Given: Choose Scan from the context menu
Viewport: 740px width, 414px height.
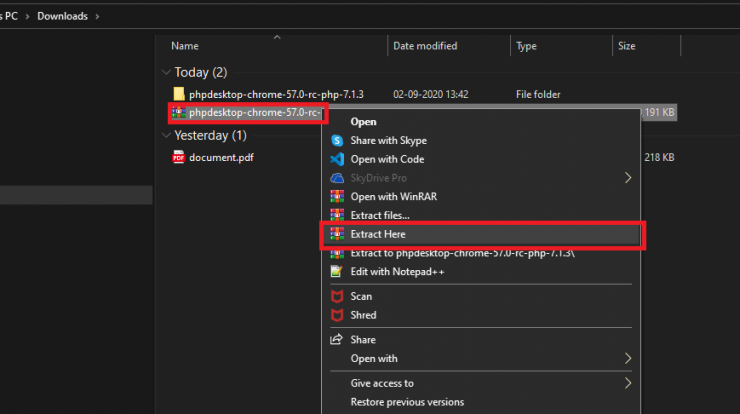Looking at the screenshot, I should click(361, 296).
